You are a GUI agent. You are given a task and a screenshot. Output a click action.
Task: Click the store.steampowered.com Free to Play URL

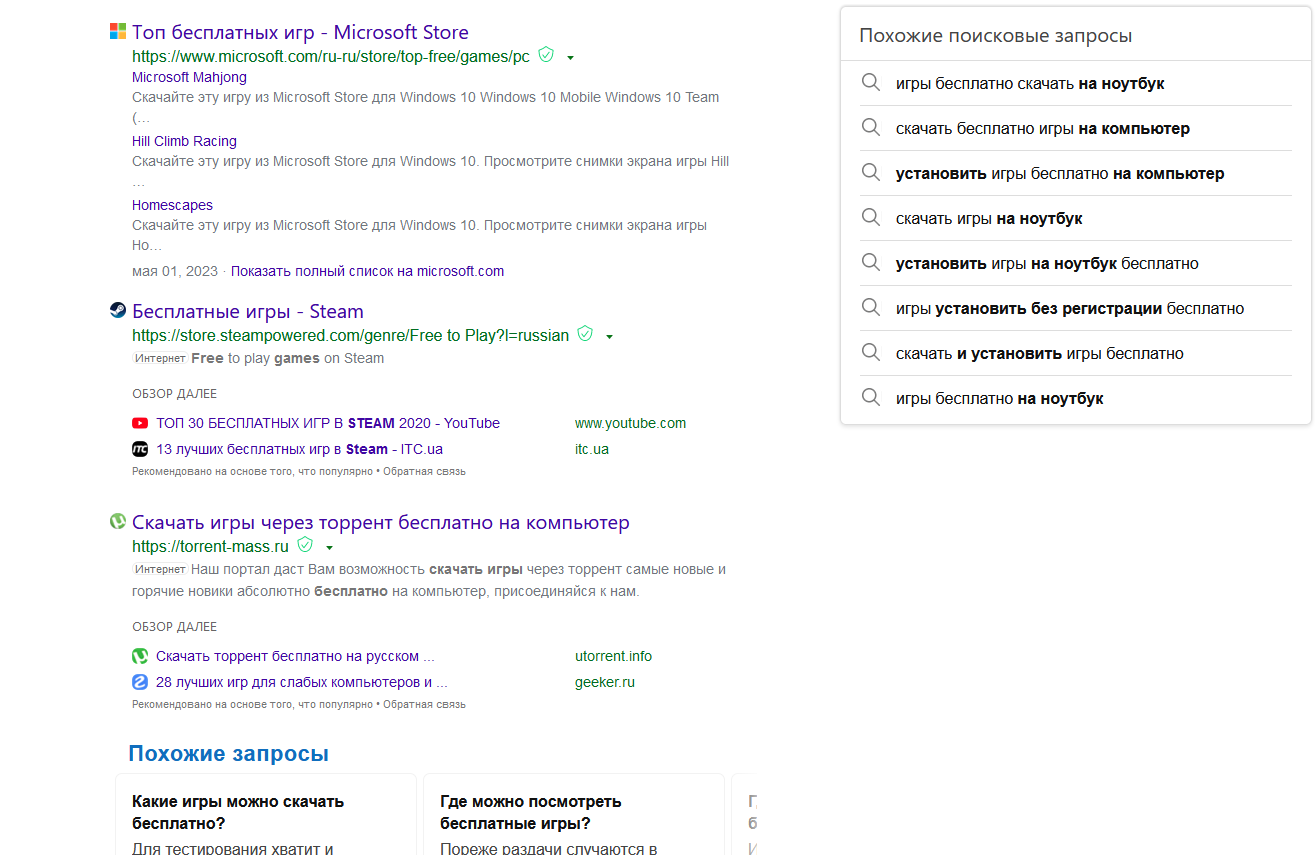[x=350, y=335]
